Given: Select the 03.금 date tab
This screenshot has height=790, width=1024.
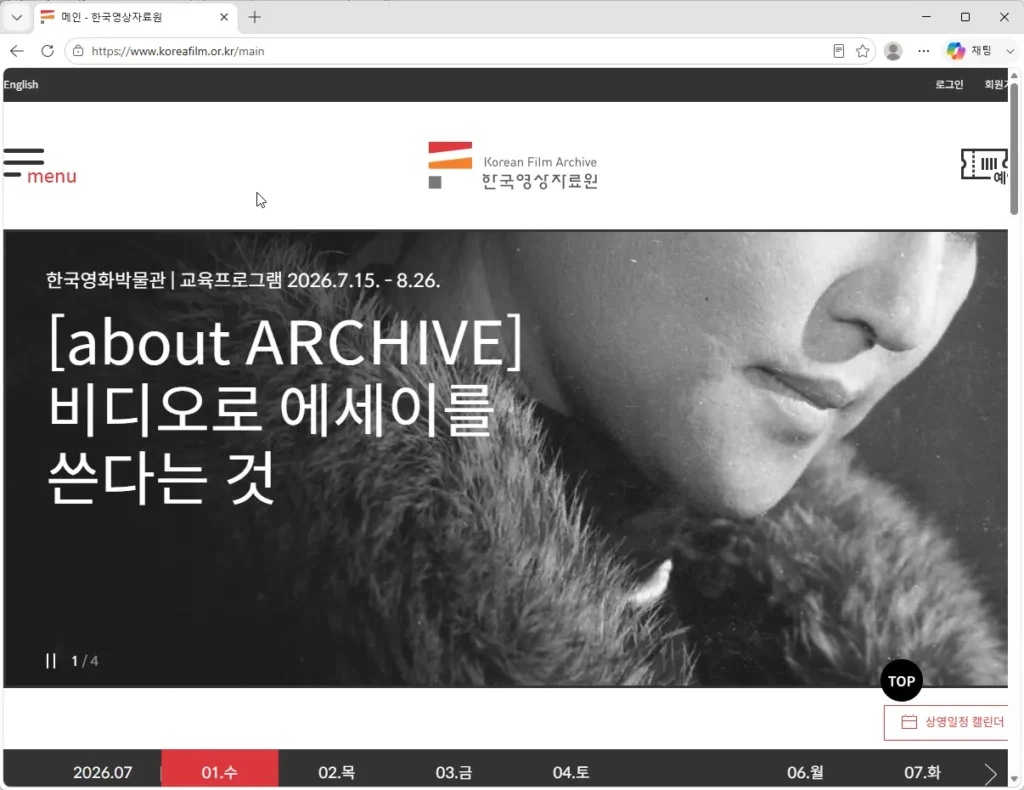Looking at the screenshot, I should tap(454, 772).
